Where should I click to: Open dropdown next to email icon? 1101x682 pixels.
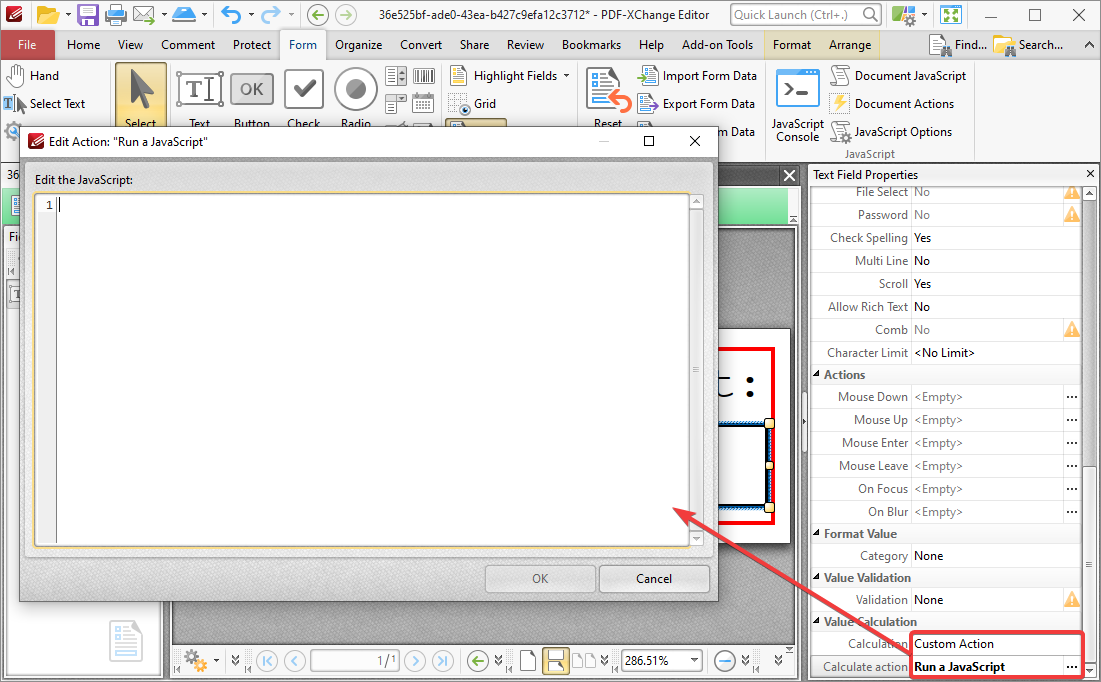pos(164,14)
